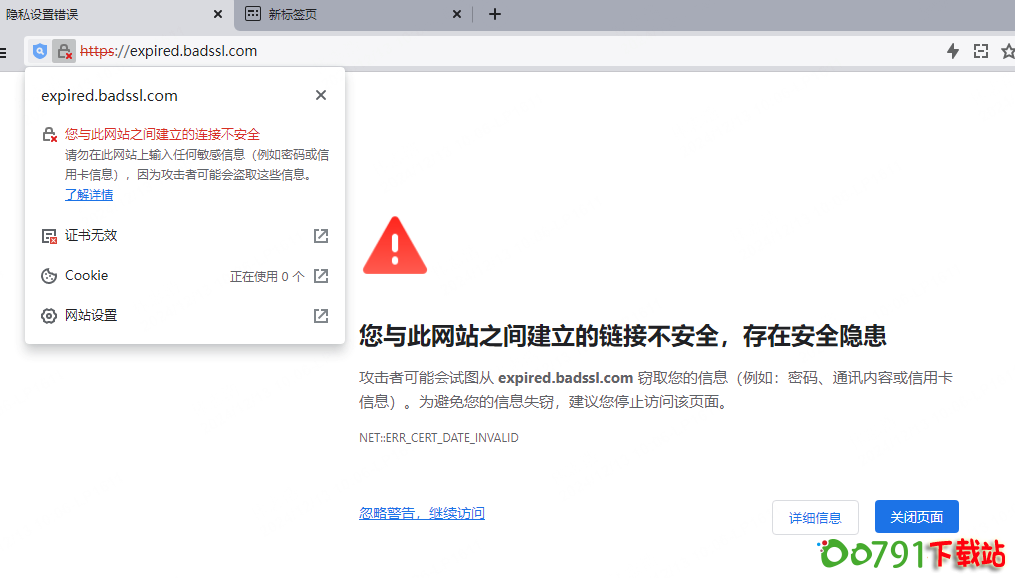
Task: Open certificate details via 证书无效 external-link icon
Action: [321, 236]
